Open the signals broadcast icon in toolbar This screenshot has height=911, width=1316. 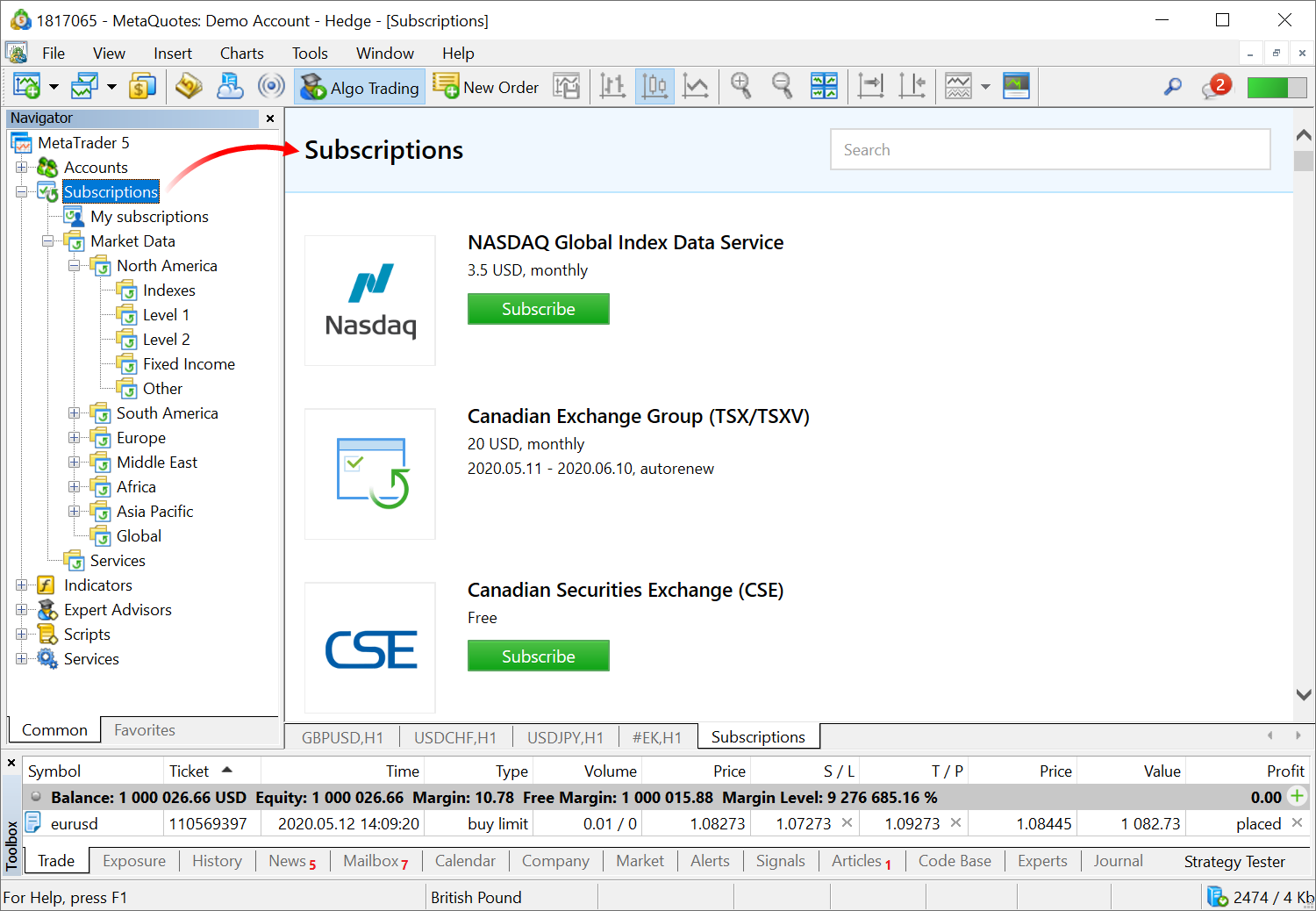click(271, 87)
